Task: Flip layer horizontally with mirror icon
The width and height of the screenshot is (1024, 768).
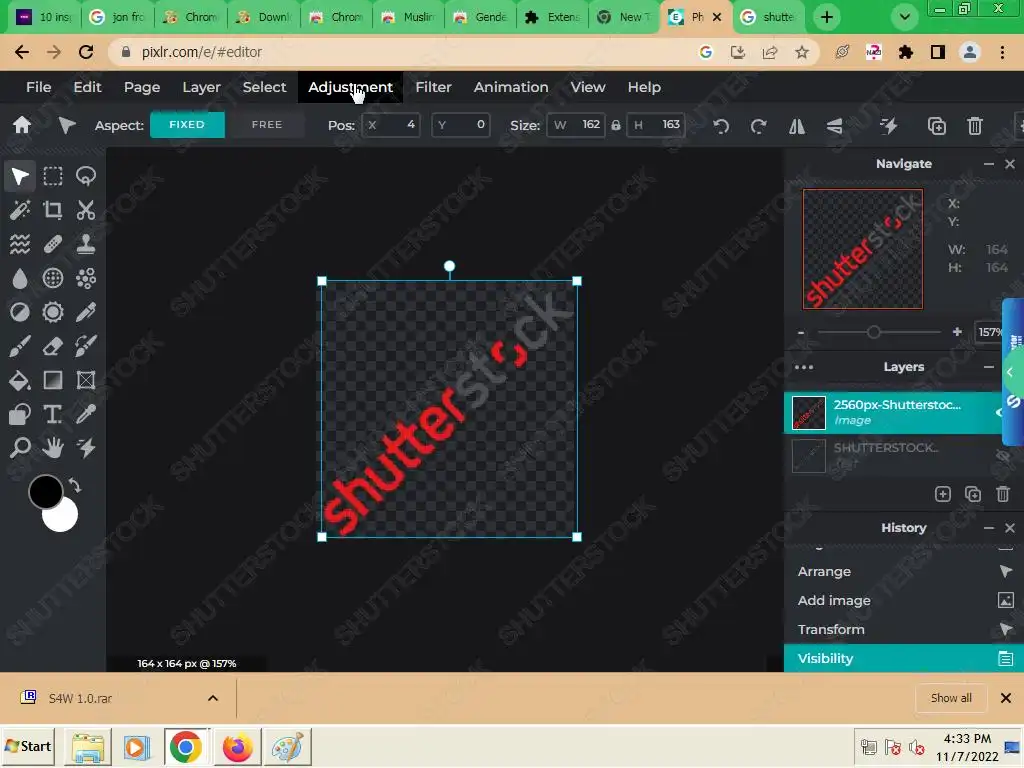Action: coord(797,126)
